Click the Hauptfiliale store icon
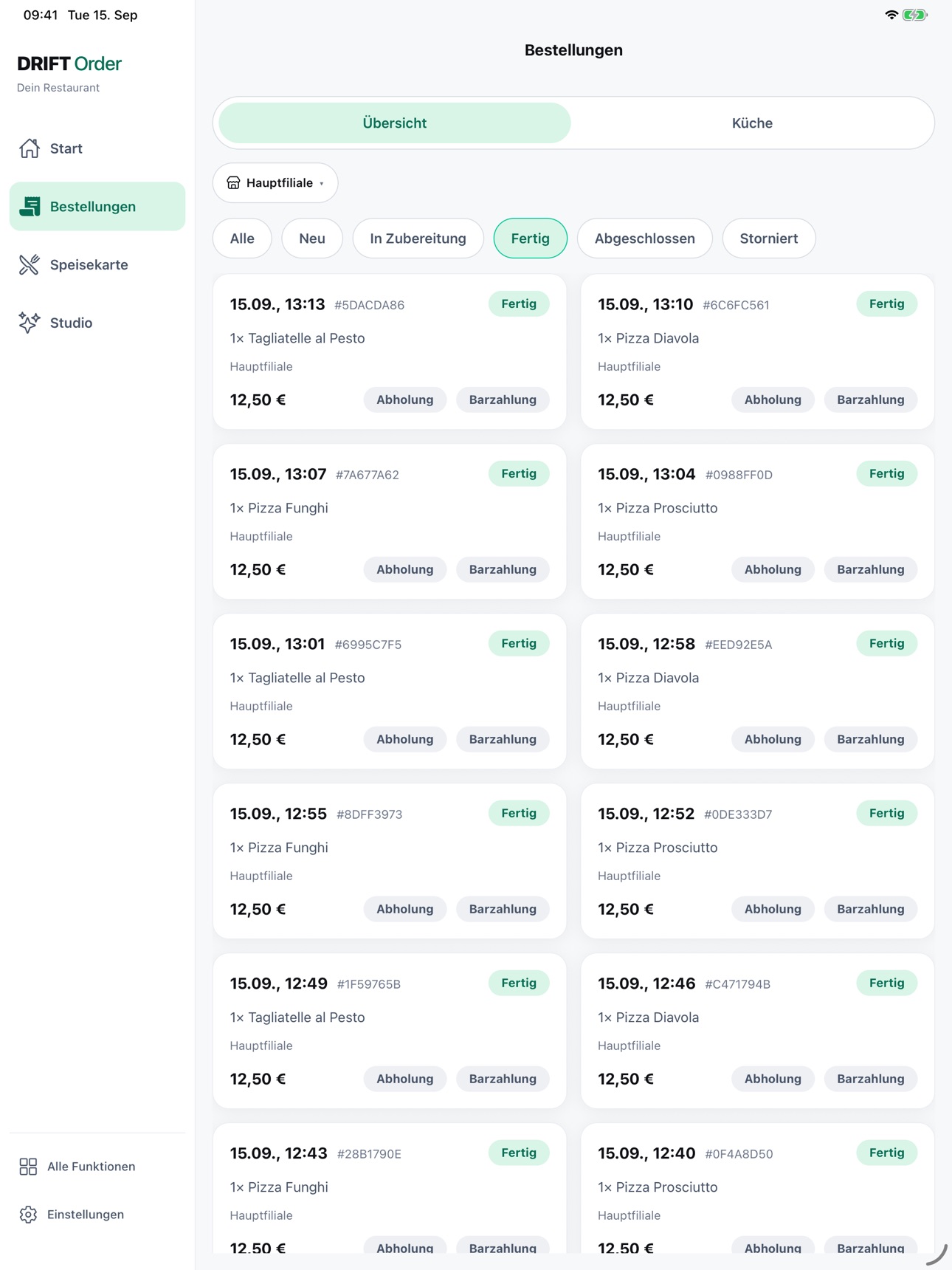This screenshot has height=1270, width=952. coord(233,183)
